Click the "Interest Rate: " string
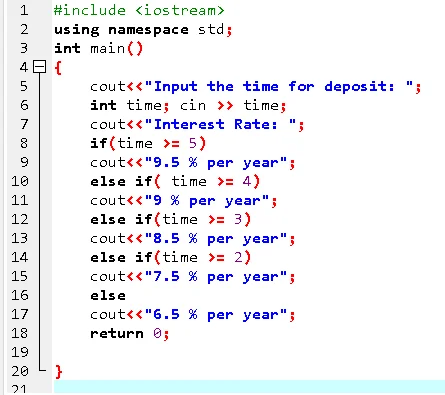 tap(220, 125)
